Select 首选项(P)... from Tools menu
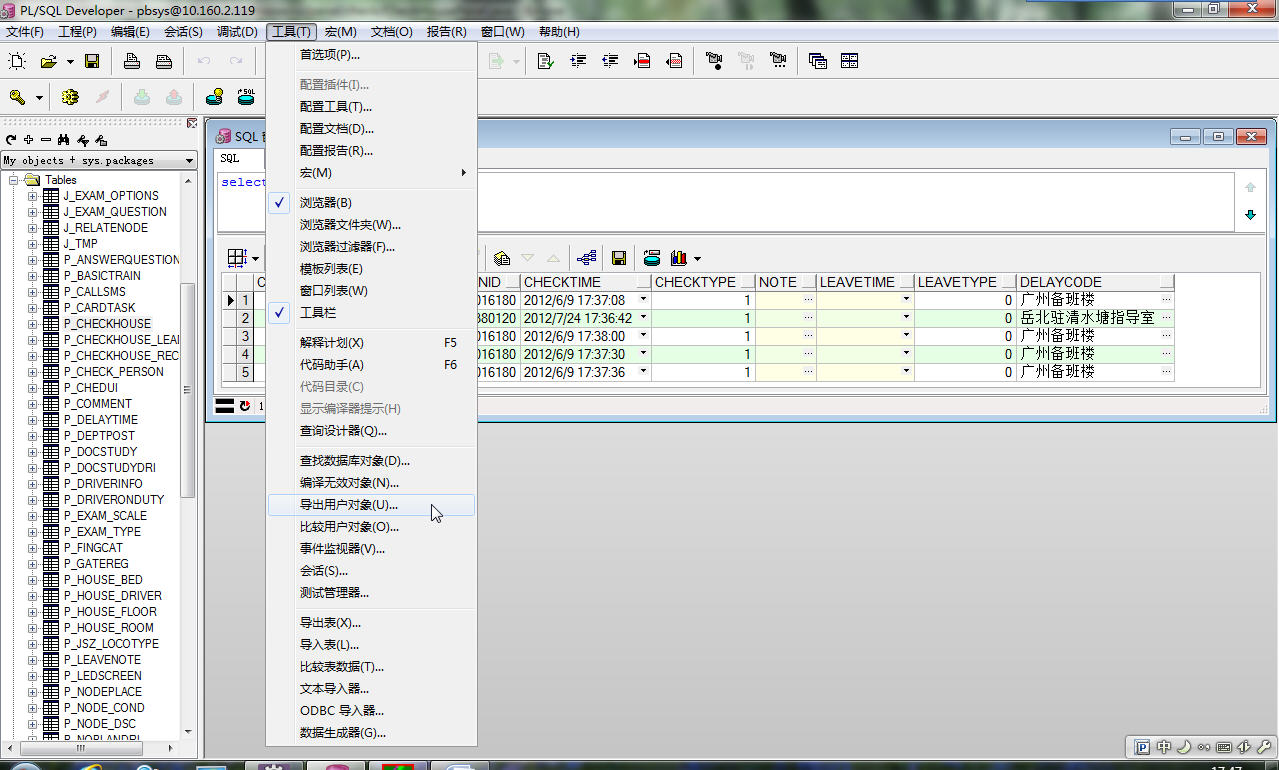The width and height of the screenshot is (1279, 770). [371, 55]
